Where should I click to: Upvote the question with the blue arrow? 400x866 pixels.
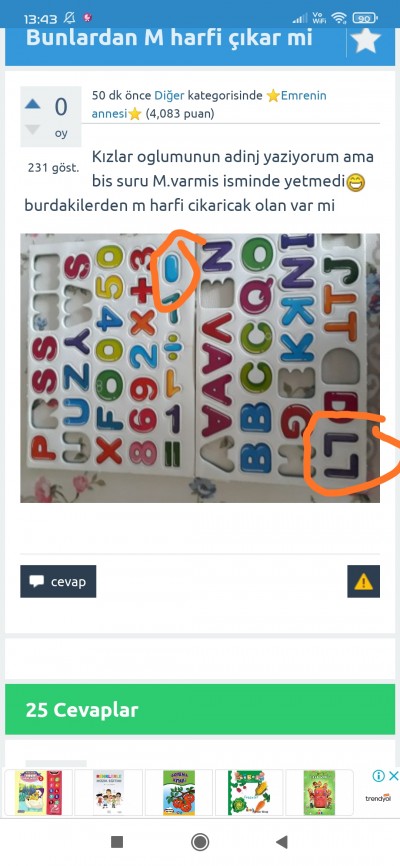click(33, 103)
